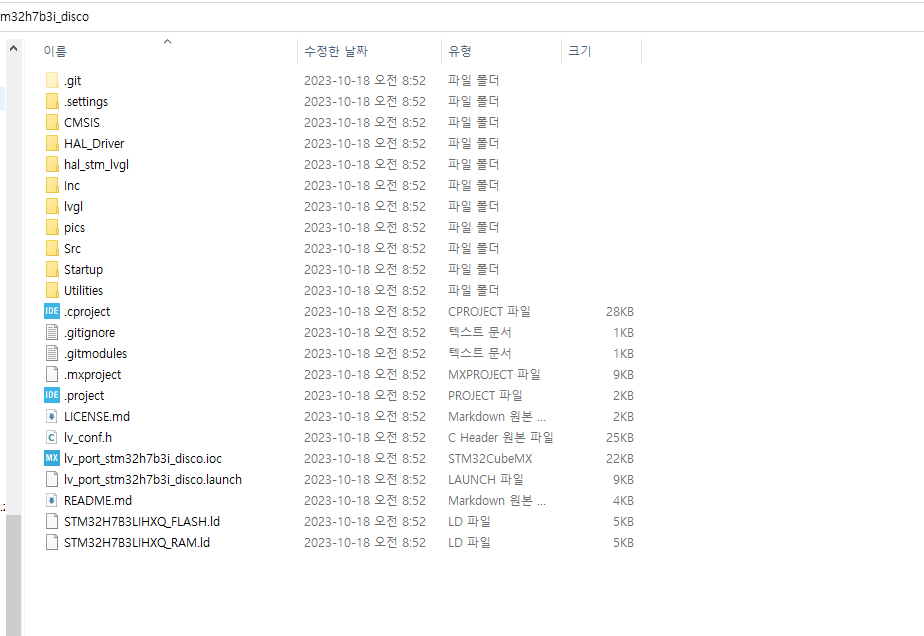Click the markdown icon of README.md
This screenshot has width=924, height=636.
[52, 500]
